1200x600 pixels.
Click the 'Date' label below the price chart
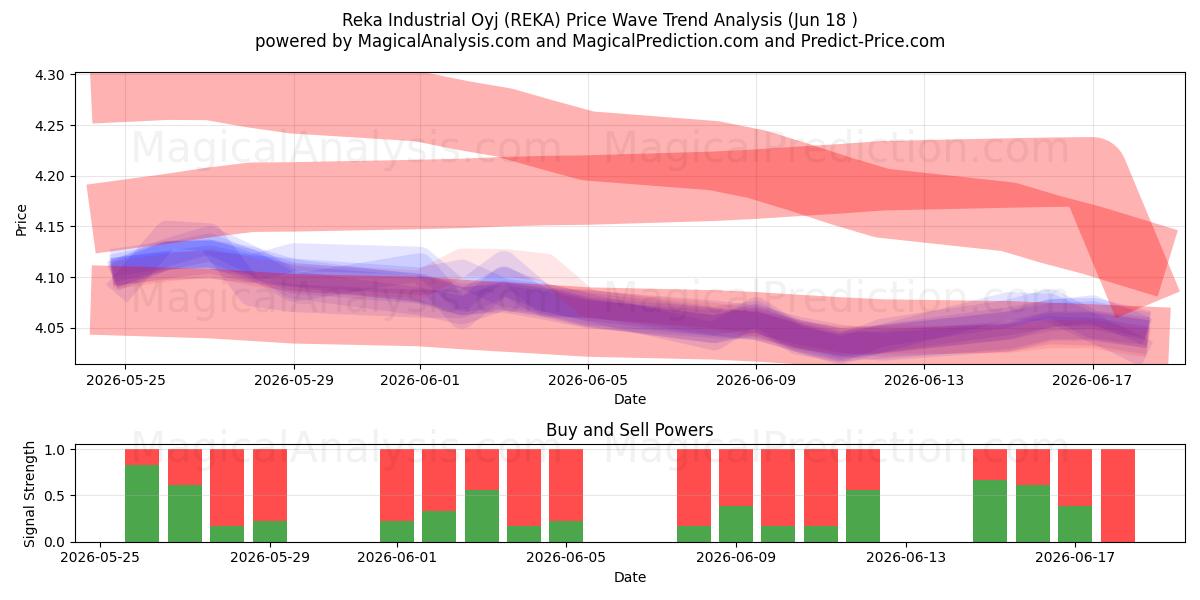[630, 399]
